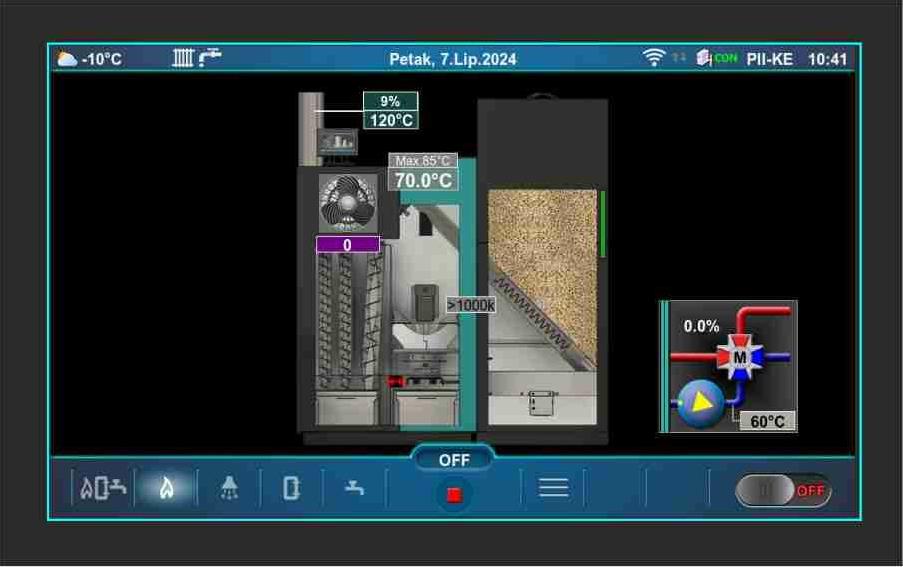The image size is (903, 567).
Task: Tap the red stop square button
Action: click(x=454, y=494)
